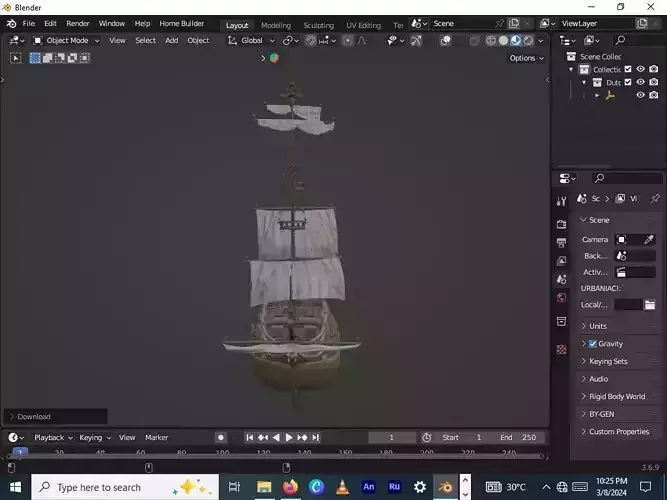
Task: Uncheck the Collection exclude checkbox
Action: [x=628, y=69]
